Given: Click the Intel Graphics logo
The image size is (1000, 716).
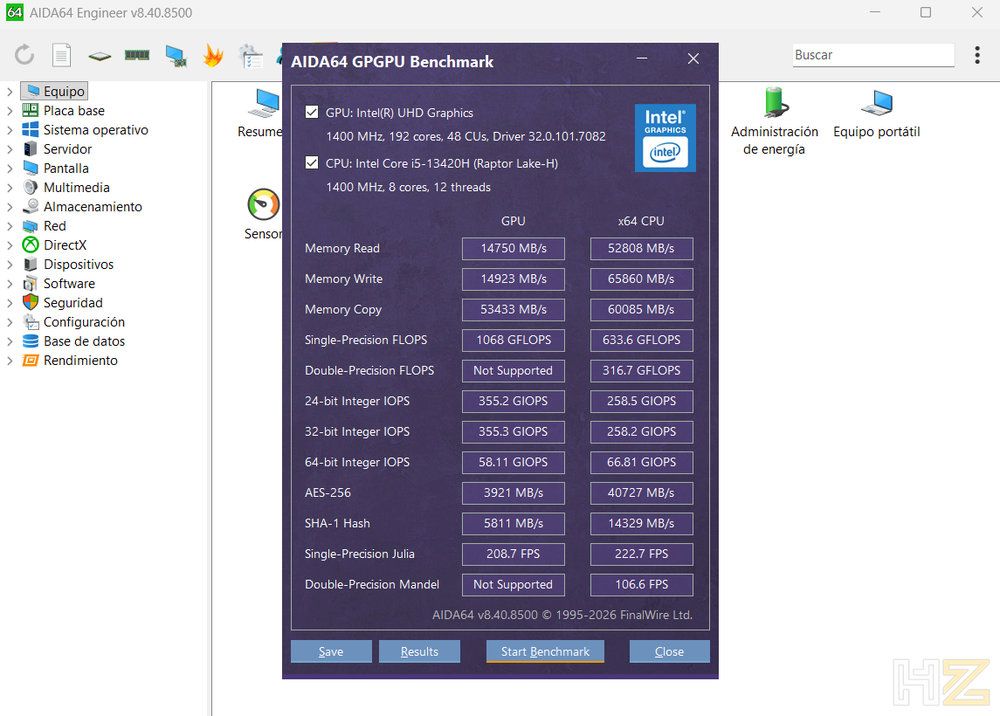Looking at the screenshot, I should click(x=665, y=138).
